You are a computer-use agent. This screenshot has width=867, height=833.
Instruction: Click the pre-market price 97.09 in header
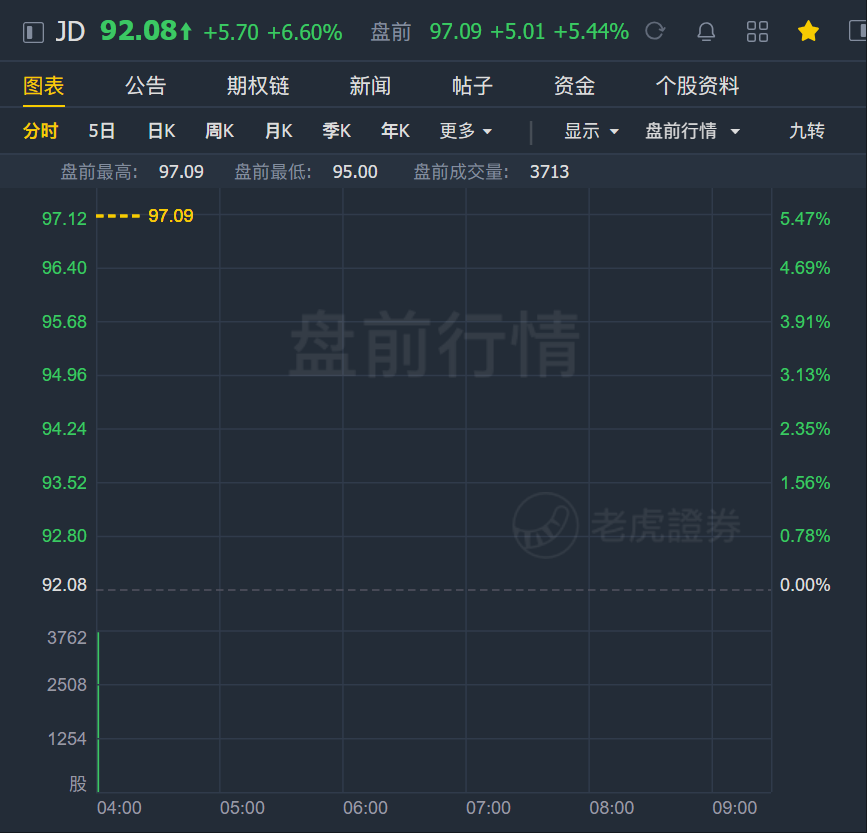456,32
